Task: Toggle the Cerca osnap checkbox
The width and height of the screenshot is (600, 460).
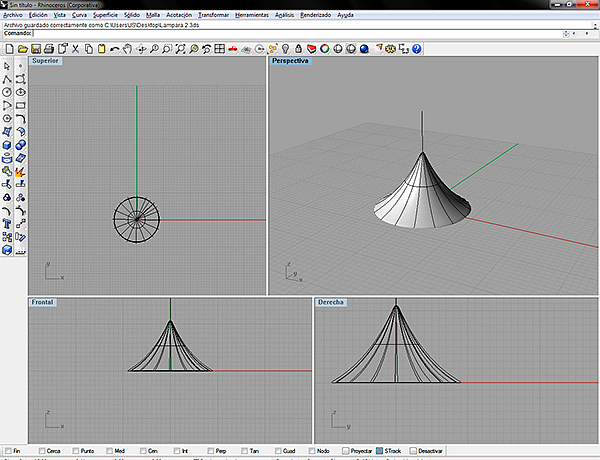Action: 40,452
